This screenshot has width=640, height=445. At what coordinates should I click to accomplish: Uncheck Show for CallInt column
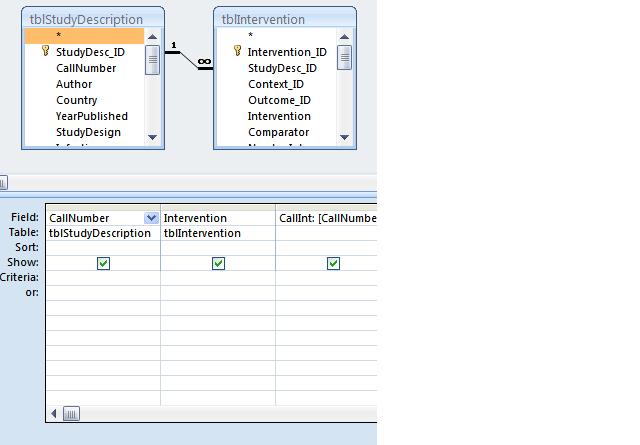[333, 263]
